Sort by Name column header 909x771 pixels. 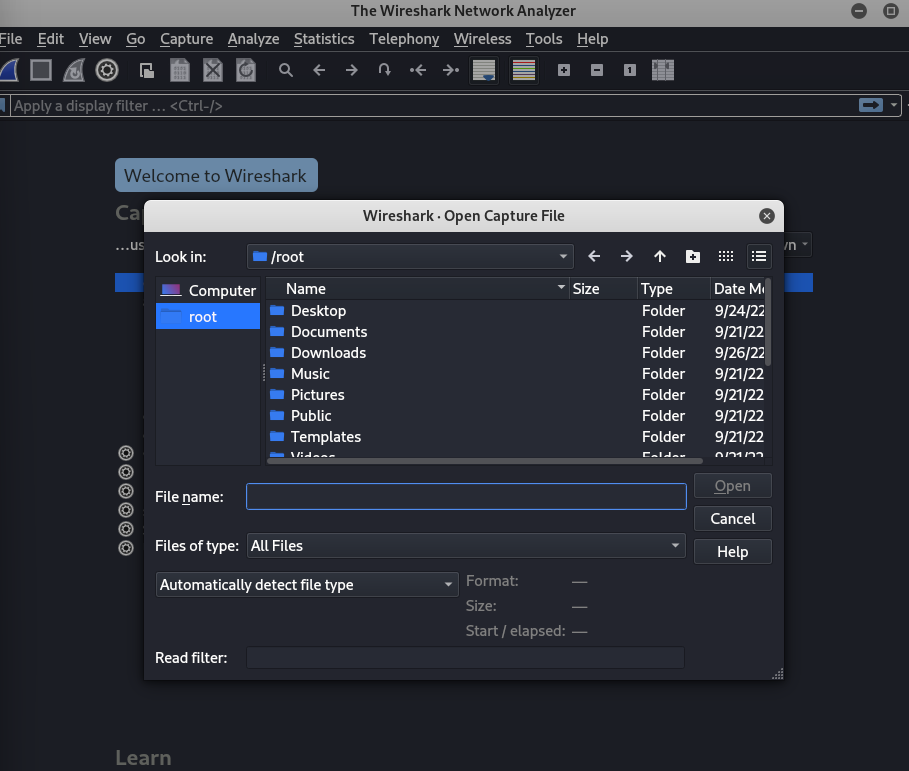[x=417, y=289]
